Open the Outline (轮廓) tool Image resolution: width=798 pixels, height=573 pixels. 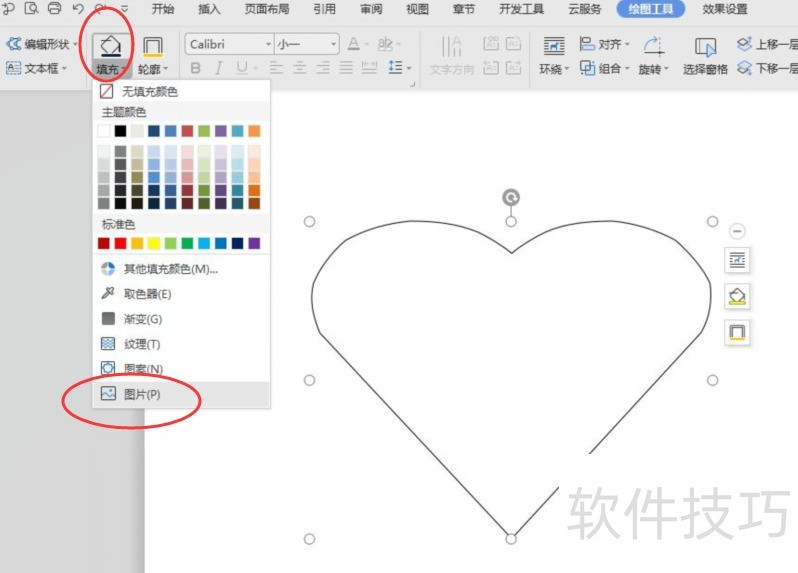pyautogui.click(x=152, y=54)
